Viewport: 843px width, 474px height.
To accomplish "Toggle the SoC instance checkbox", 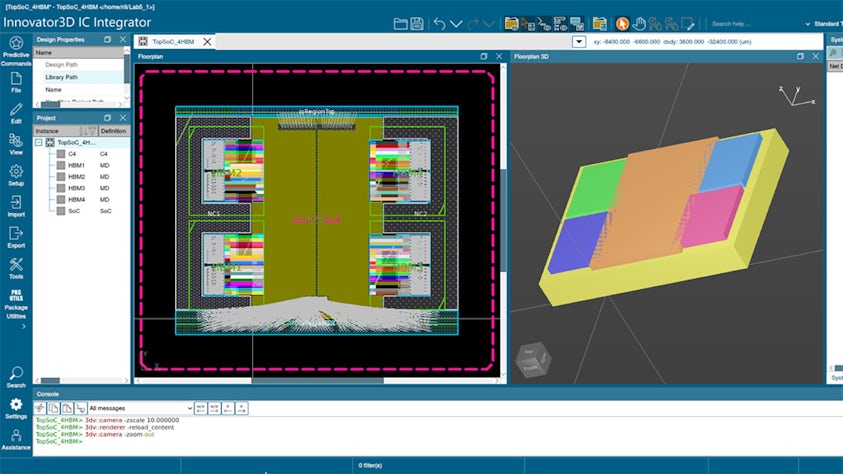I will point(61,211).
